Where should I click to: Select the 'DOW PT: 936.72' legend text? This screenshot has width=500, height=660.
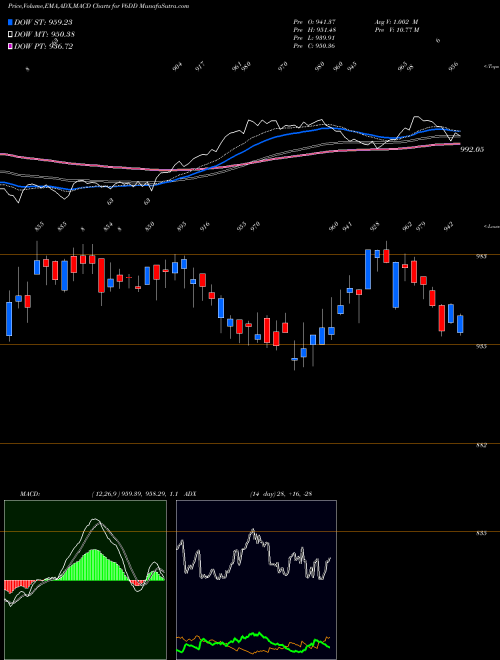tap(43, 46)
